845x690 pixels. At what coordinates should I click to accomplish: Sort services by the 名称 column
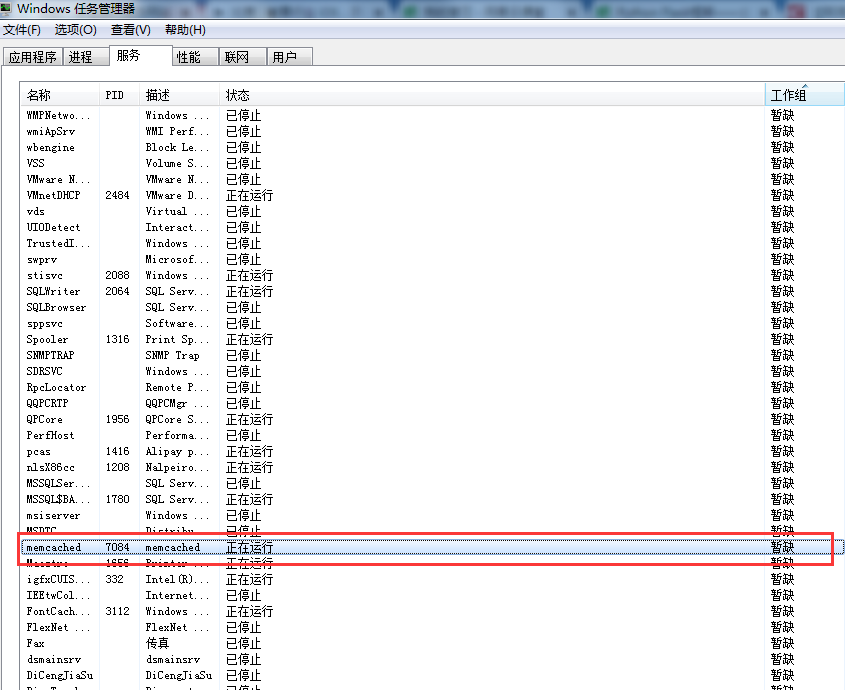pyautogui.click(x=40, y=94)
